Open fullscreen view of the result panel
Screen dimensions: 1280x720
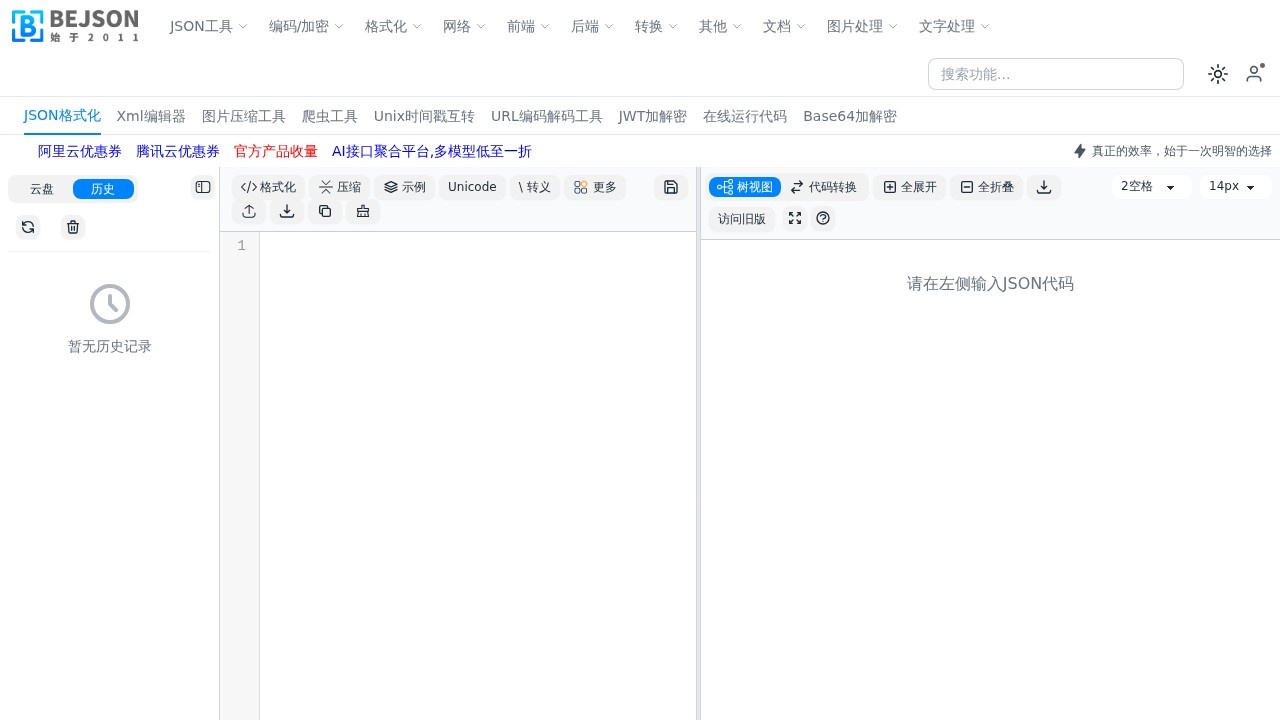tap(794, 219)
